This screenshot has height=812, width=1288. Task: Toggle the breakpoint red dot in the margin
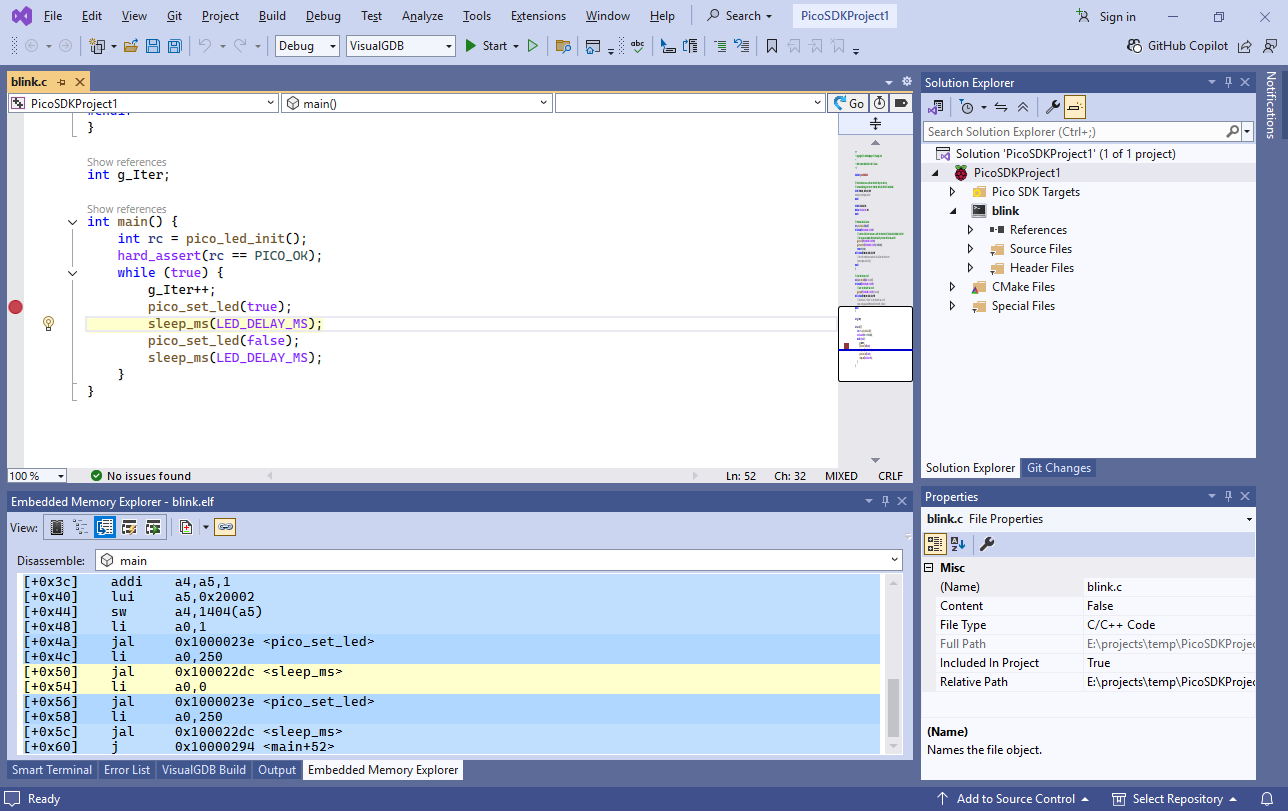(15, 307)
